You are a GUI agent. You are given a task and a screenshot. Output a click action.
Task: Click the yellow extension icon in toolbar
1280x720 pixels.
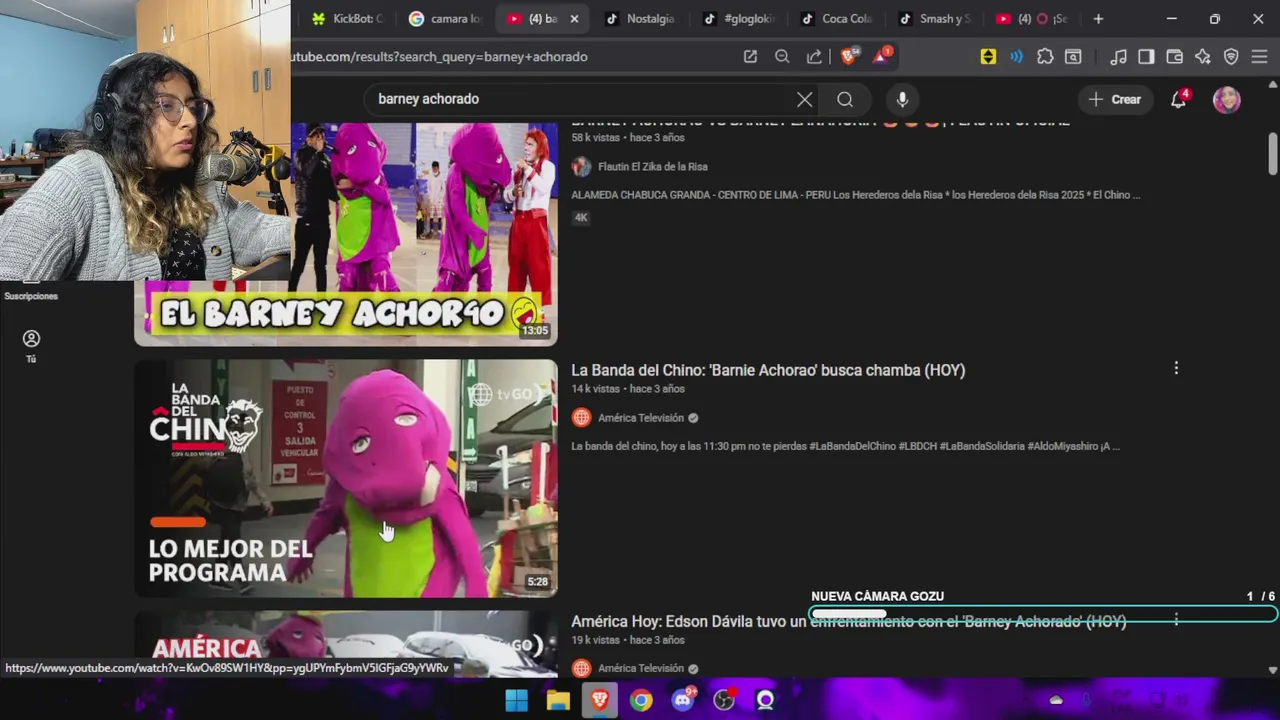point(988,57)
